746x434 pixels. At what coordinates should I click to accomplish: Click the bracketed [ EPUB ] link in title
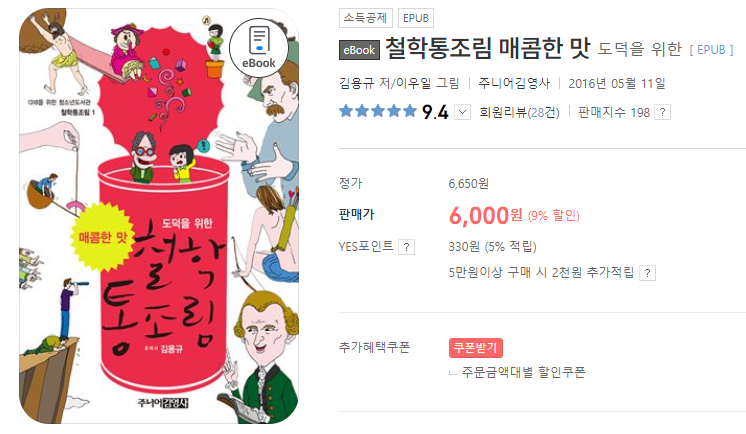[712, 50]
